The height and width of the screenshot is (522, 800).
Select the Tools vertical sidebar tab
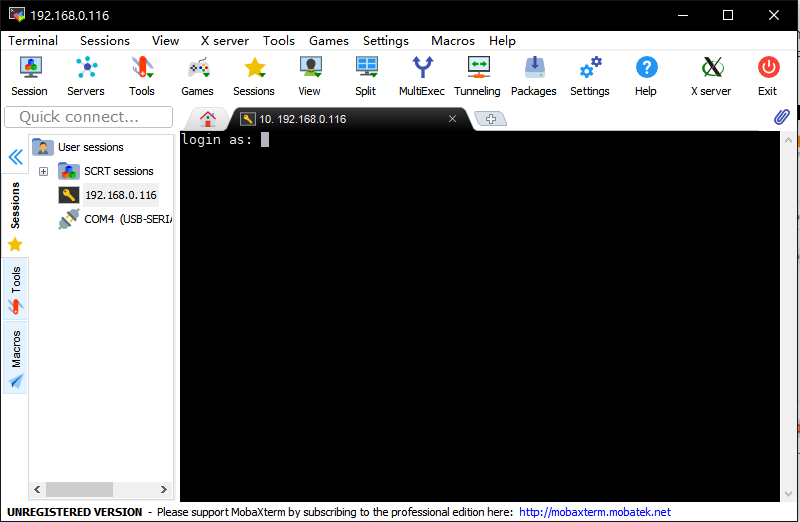pyautogui.click(x=15, y=289)
